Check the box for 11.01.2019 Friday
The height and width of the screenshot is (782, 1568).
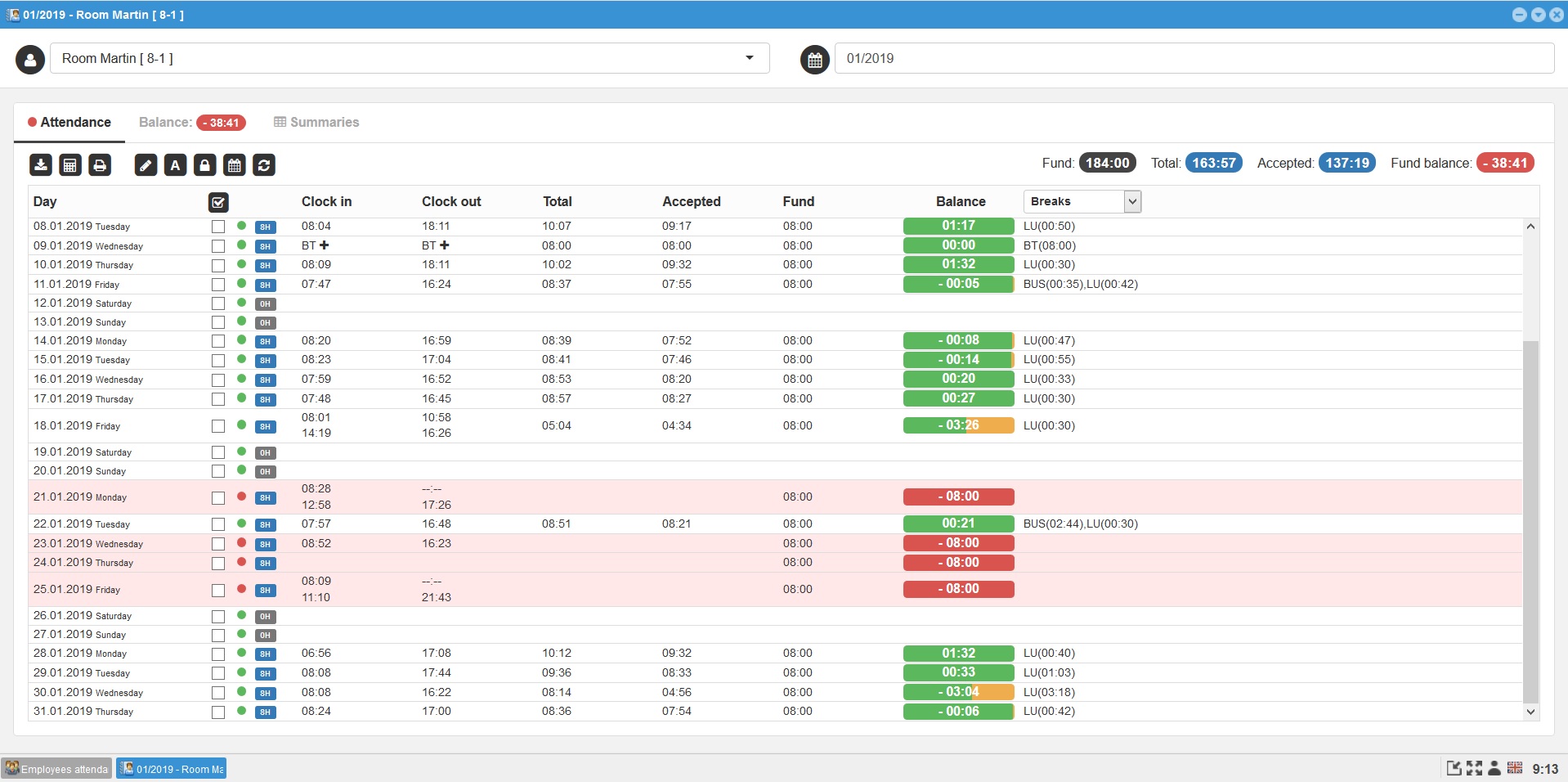point(218,285)
